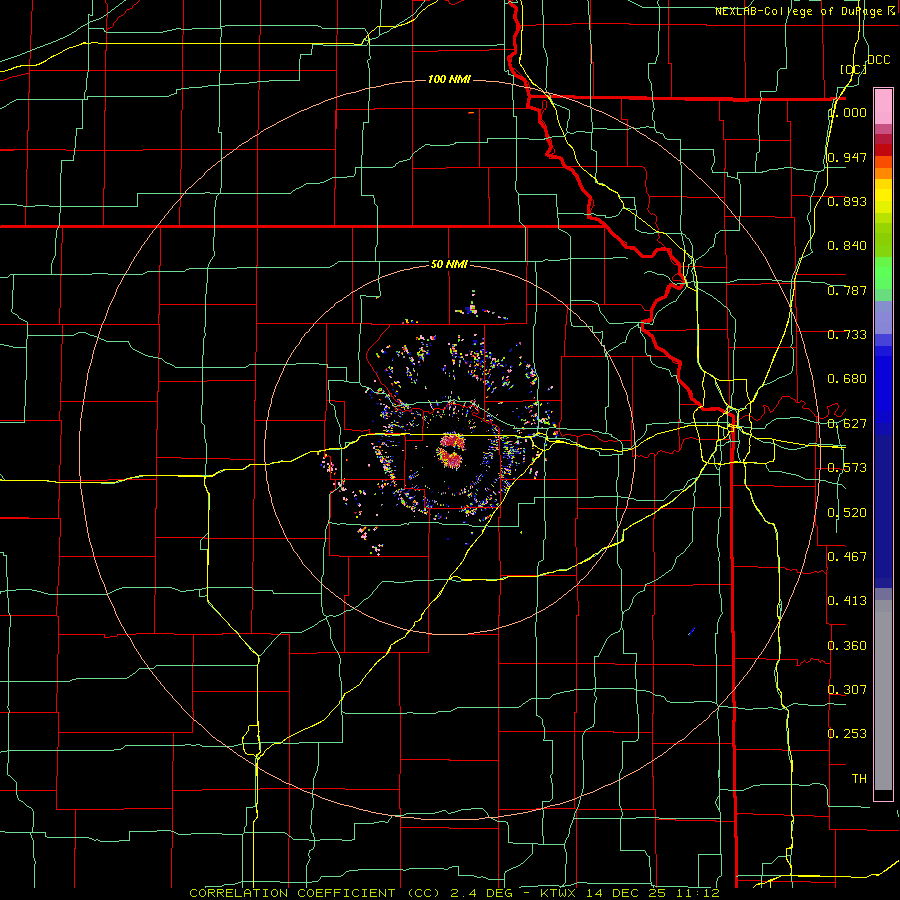Click the DCC label above the legend
The height and width of the screenshot is (900, 900).
pos(878,60)
